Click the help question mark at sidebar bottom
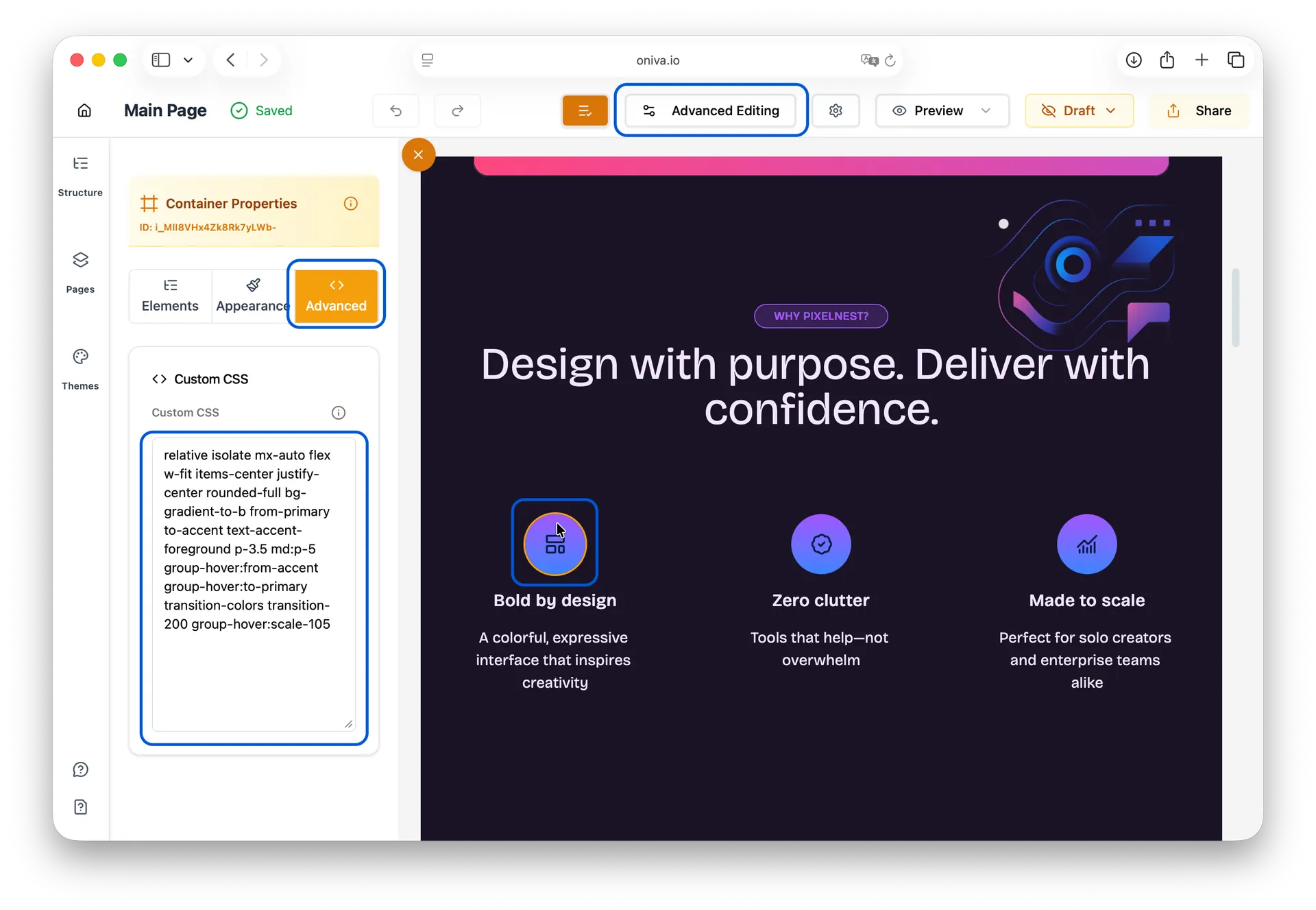This screenshot has width=1316, height=910. tap(80, 769)
